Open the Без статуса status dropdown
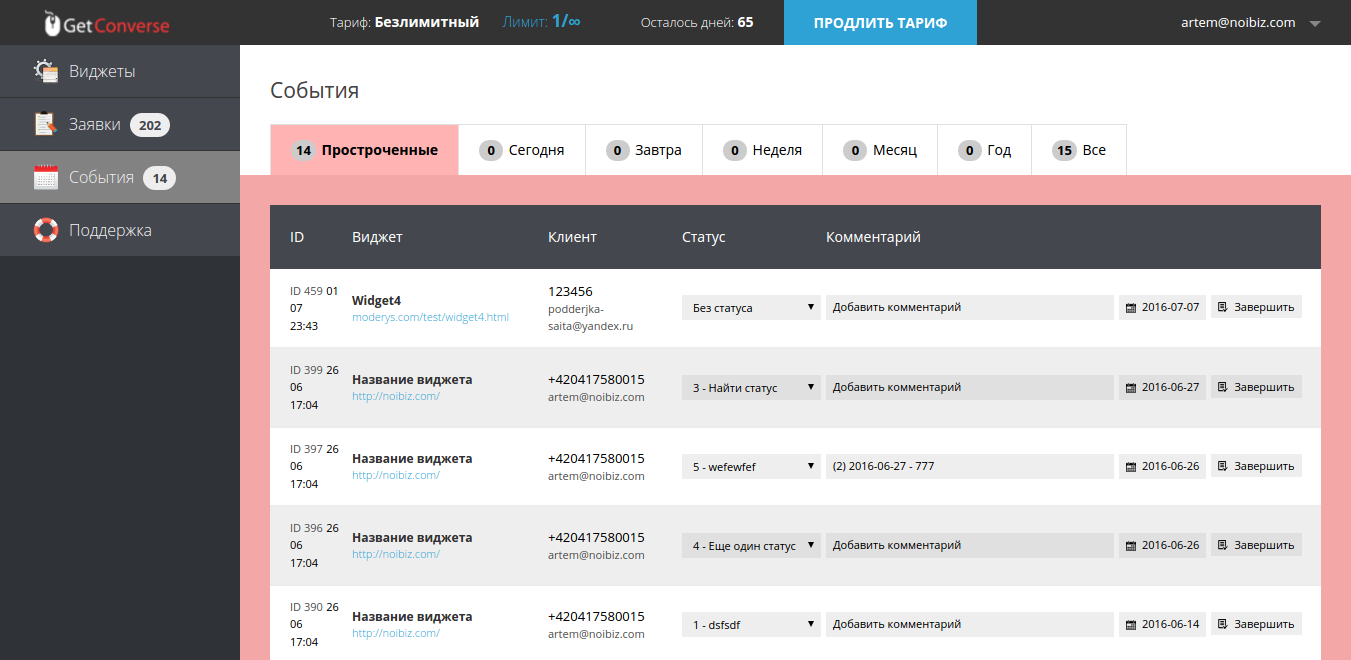Image resolution: width=1351 pixels, height=660 pixels. [x=751, y=308]
